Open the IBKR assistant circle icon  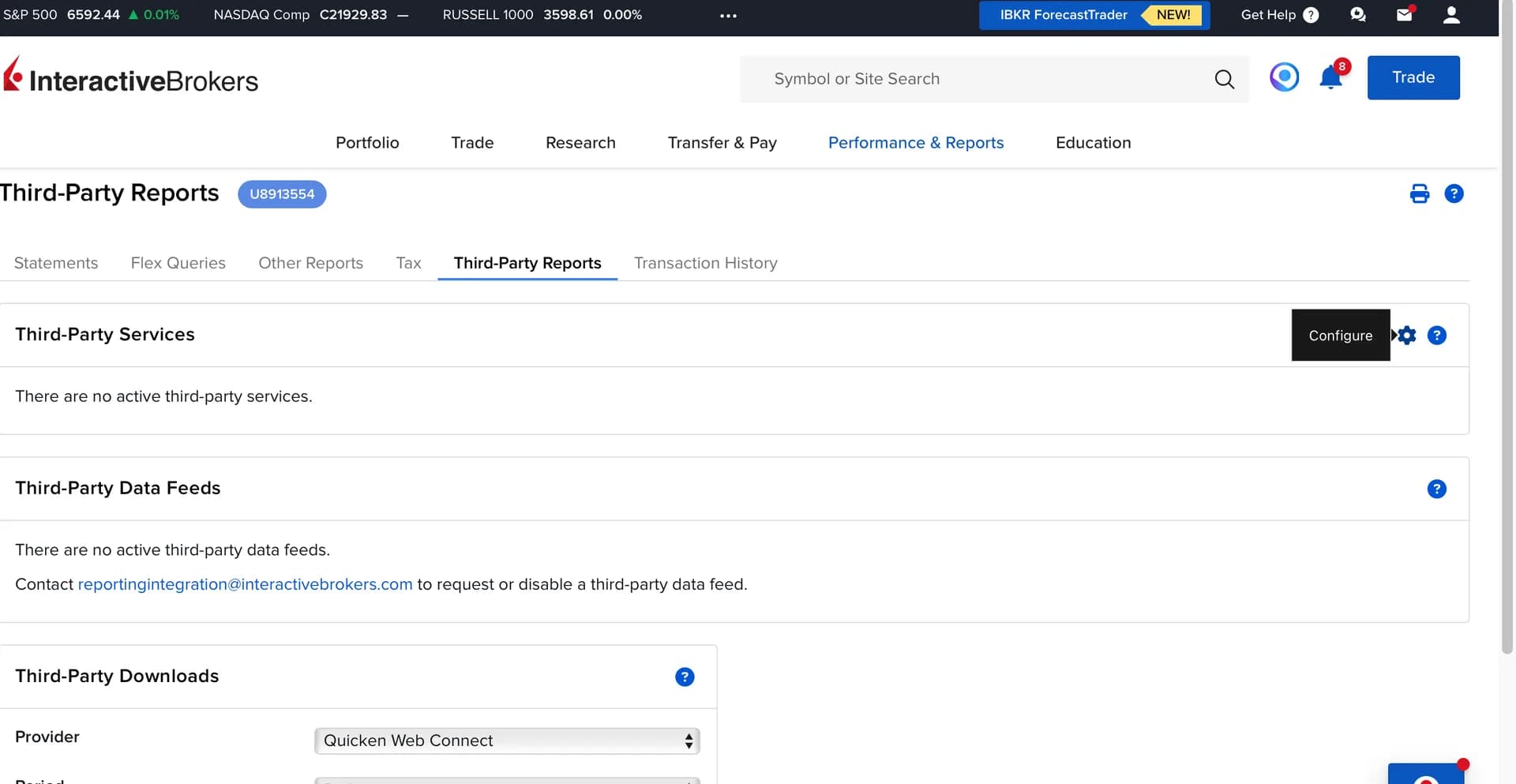pos(1284,77)
